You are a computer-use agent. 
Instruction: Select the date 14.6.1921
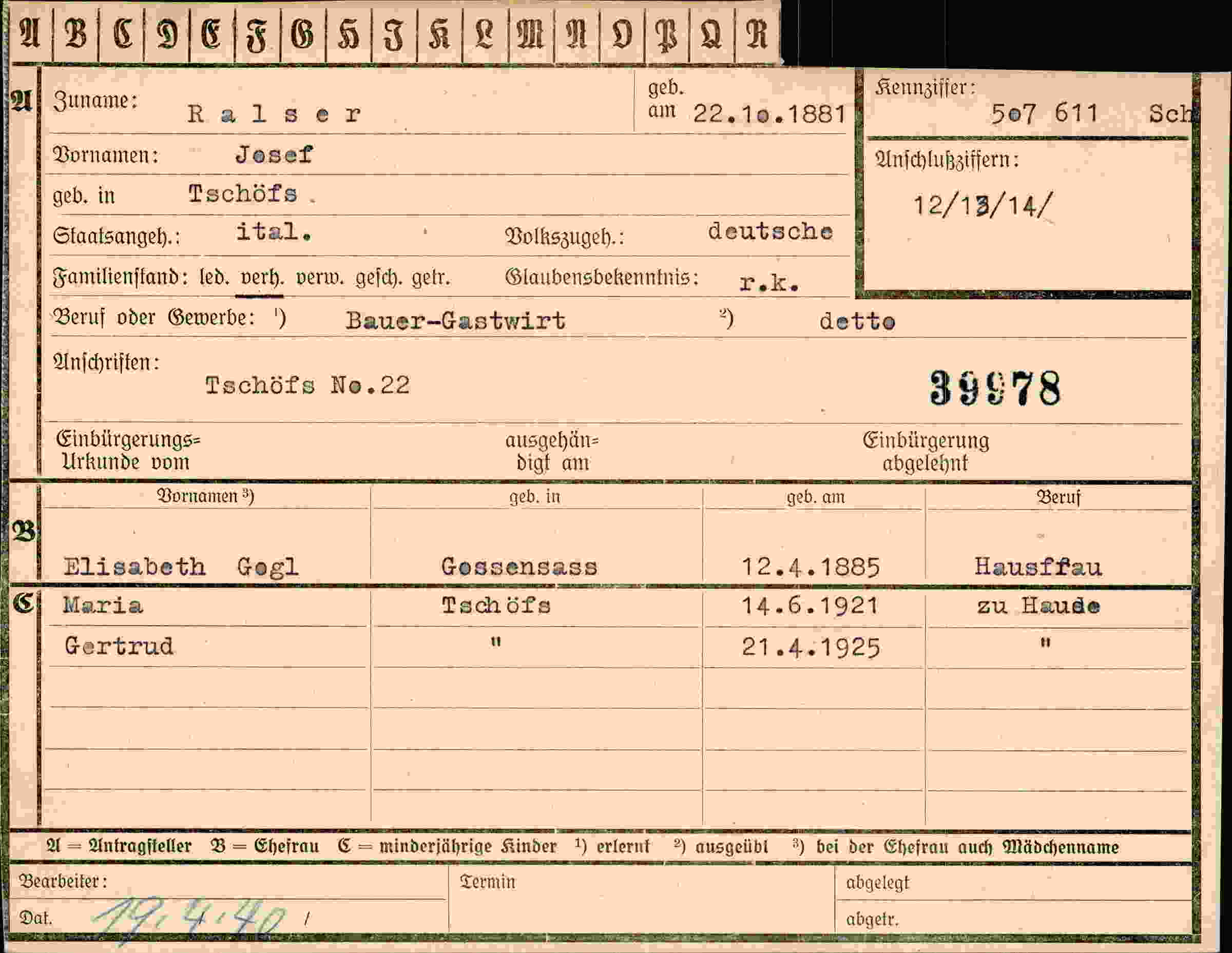810,606
